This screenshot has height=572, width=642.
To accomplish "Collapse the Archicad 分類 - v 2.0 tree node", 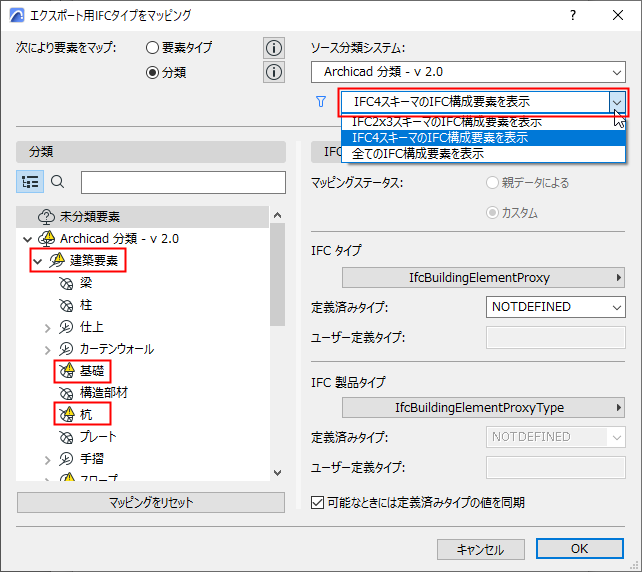I will pyautogui.click(x=27, y=239).
